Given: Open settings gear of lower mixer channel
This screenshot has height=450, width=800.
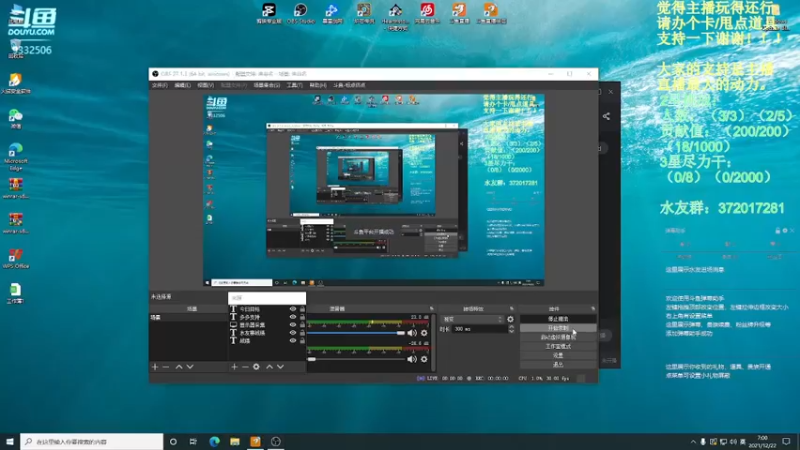Looking at the screenshot, I should (424, 359).
